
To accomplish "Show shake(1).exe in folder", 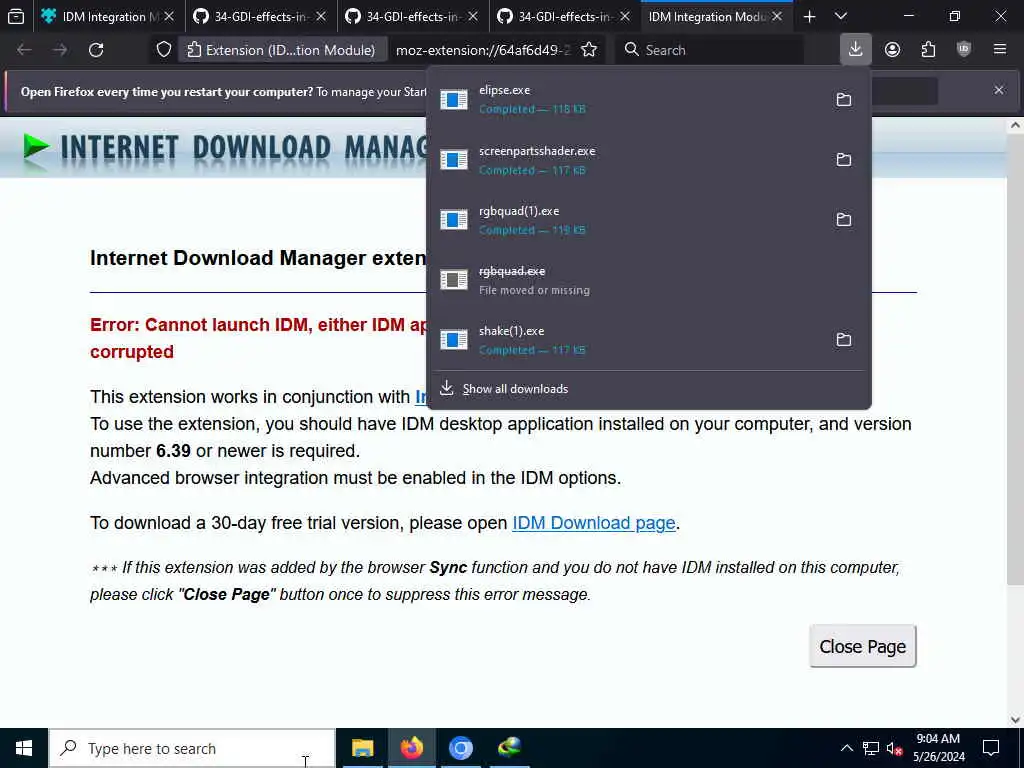I will (844, 340).
